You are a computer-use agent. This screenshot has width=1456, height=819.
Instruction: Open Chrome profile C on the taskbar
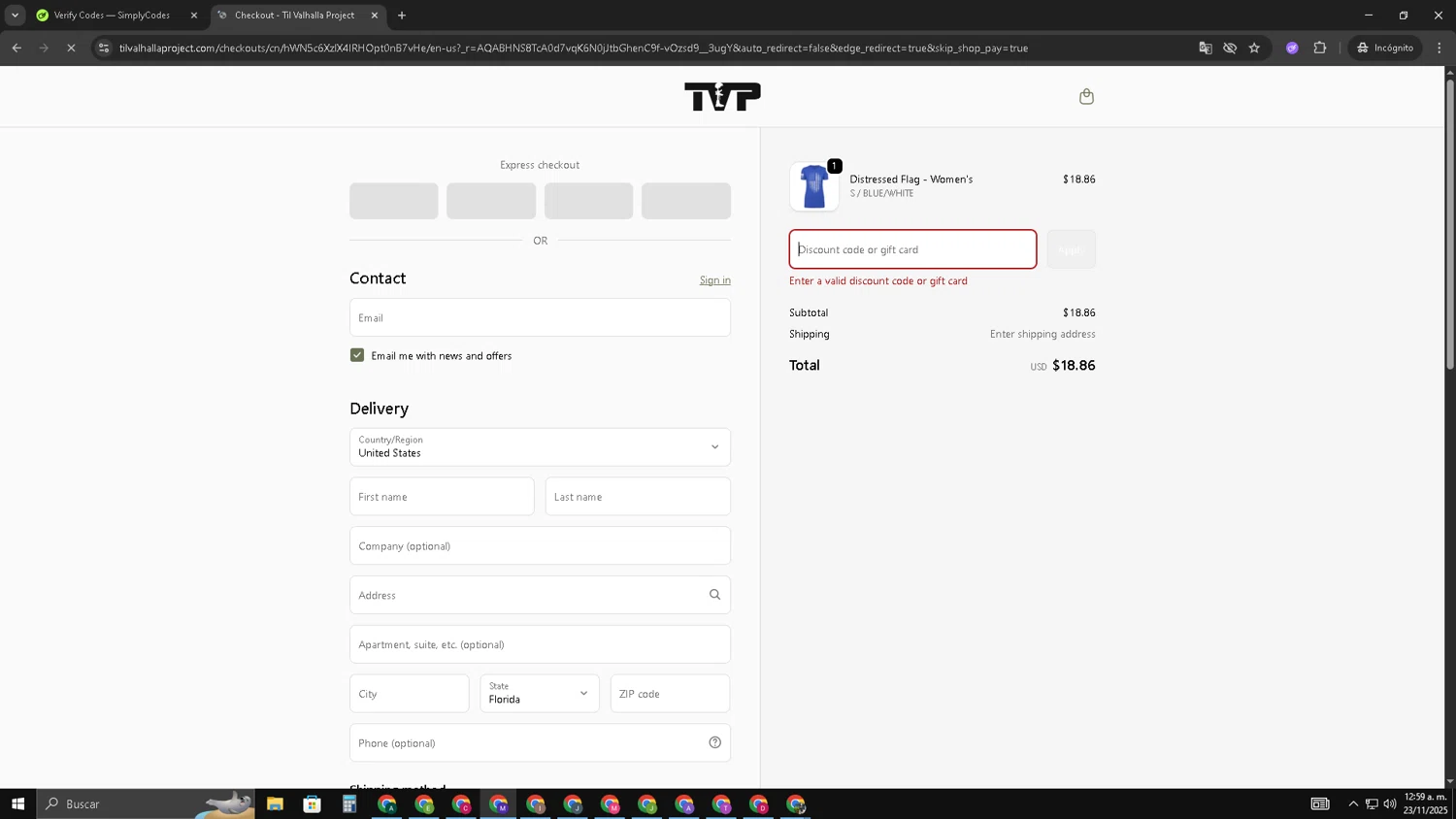461,803
